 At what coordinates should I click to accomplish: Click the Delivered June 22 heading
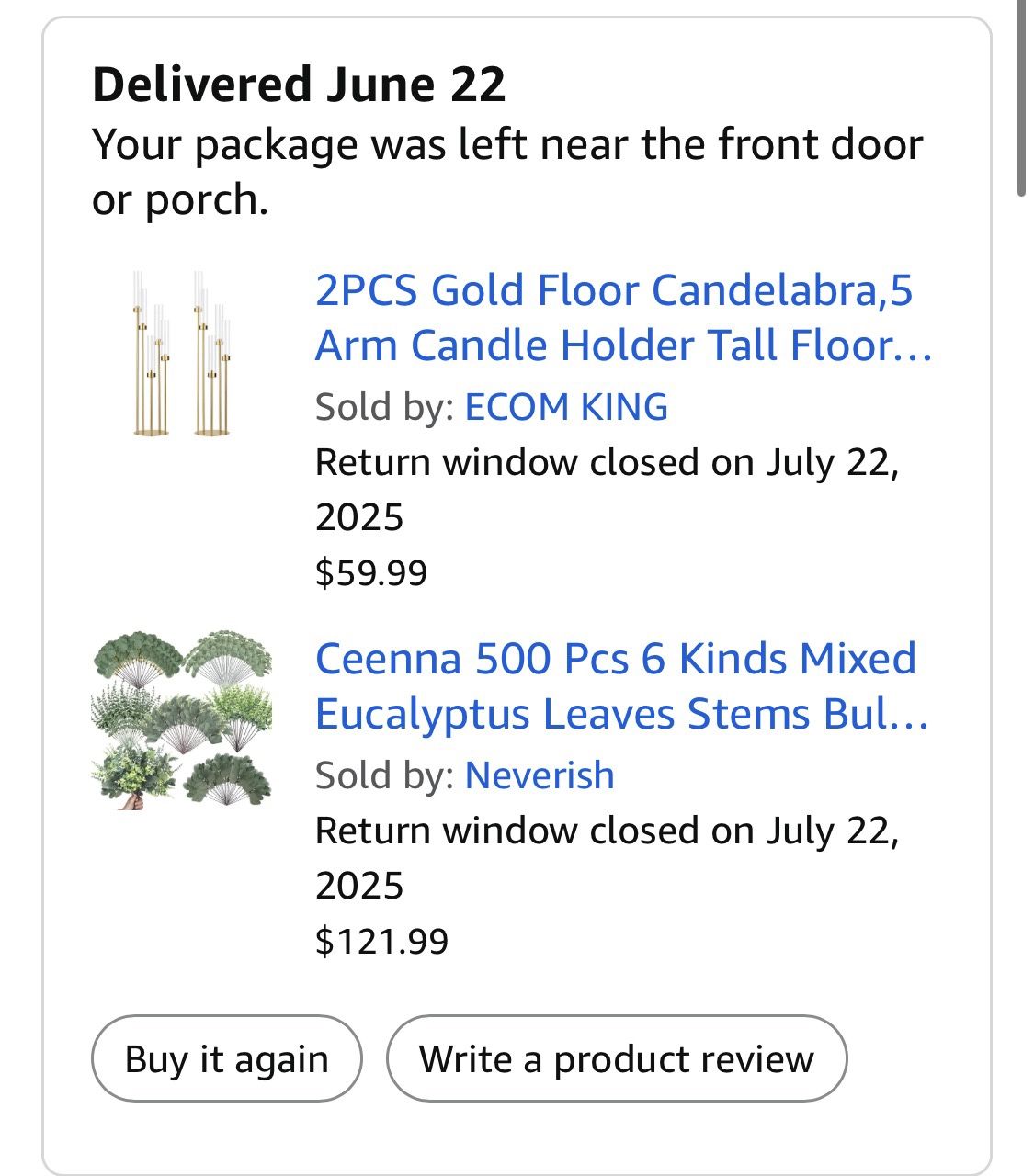tap(299, 85)
